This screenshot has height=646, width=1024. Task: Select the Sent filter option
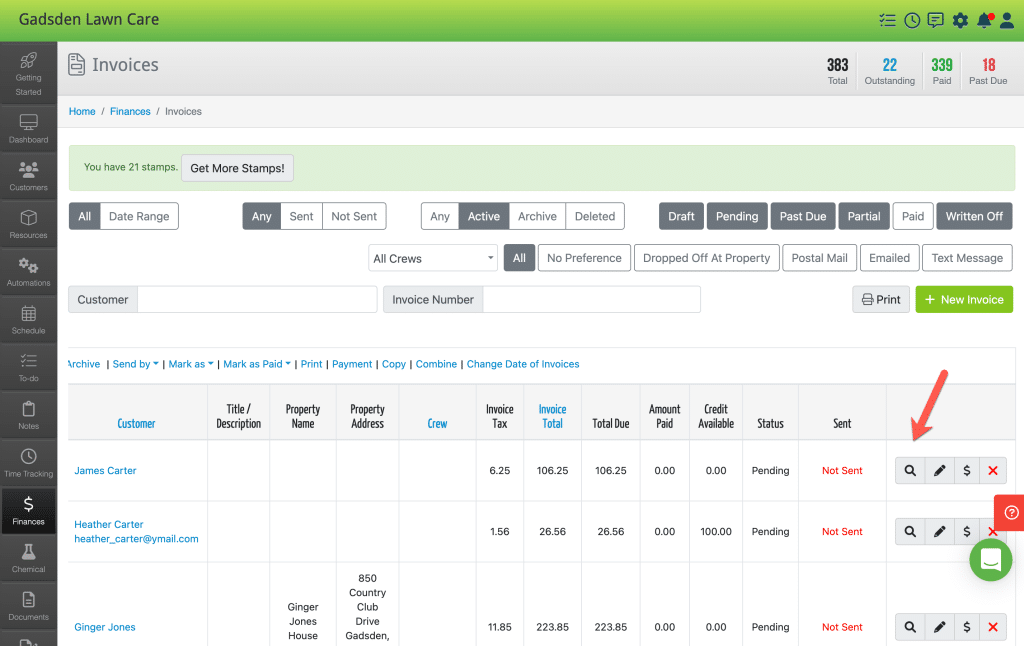[x=301, y=216]
